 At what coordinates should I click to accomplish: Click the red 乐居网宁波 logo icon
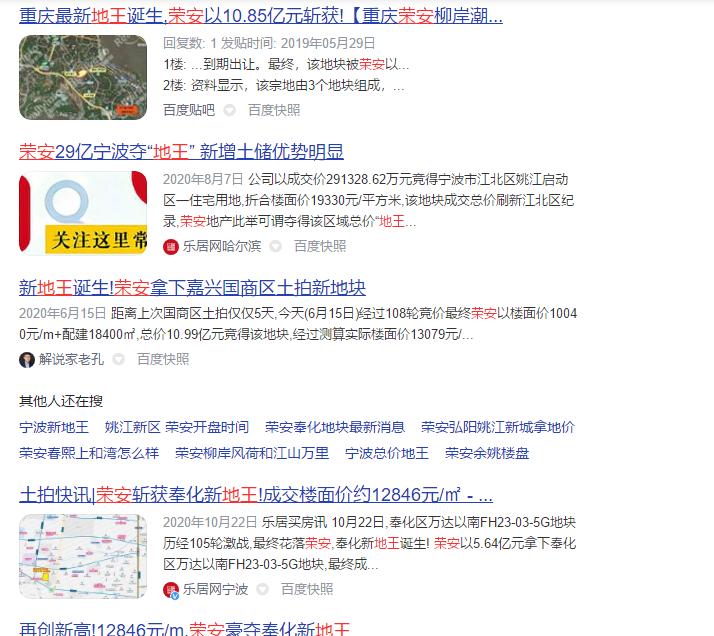pos(171,590)
